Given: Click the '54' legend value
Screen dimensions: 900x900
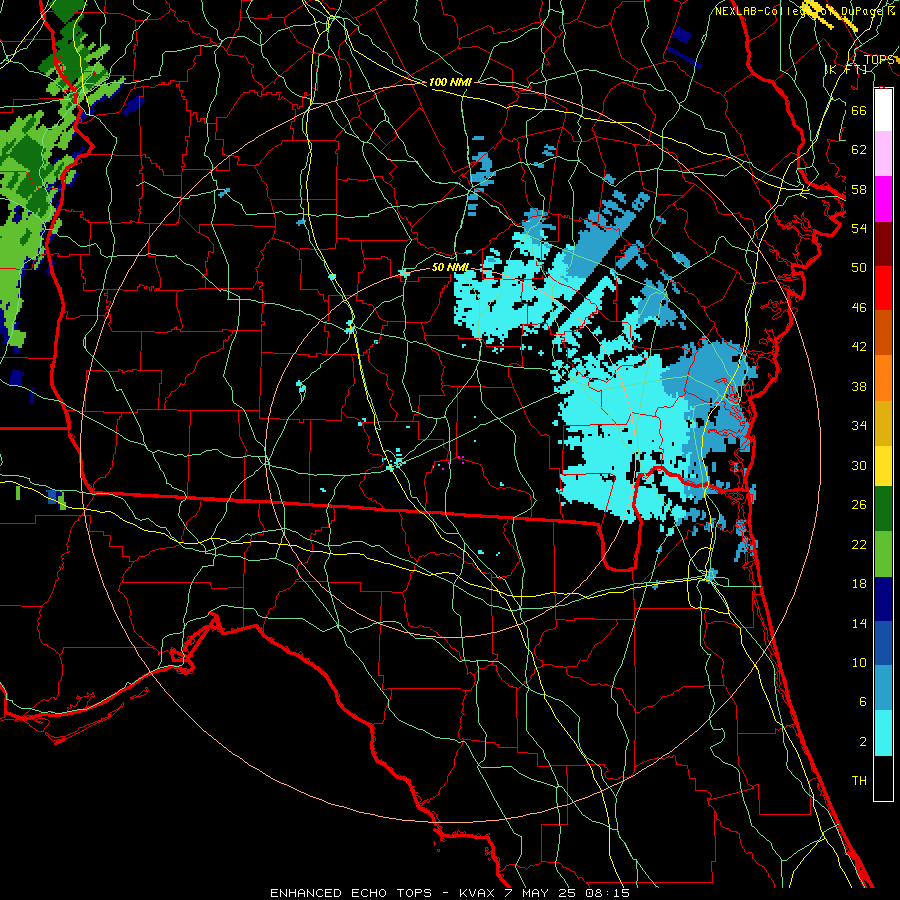Looking at the screenshot, I should pyautogui.click(x=859, y=228).
